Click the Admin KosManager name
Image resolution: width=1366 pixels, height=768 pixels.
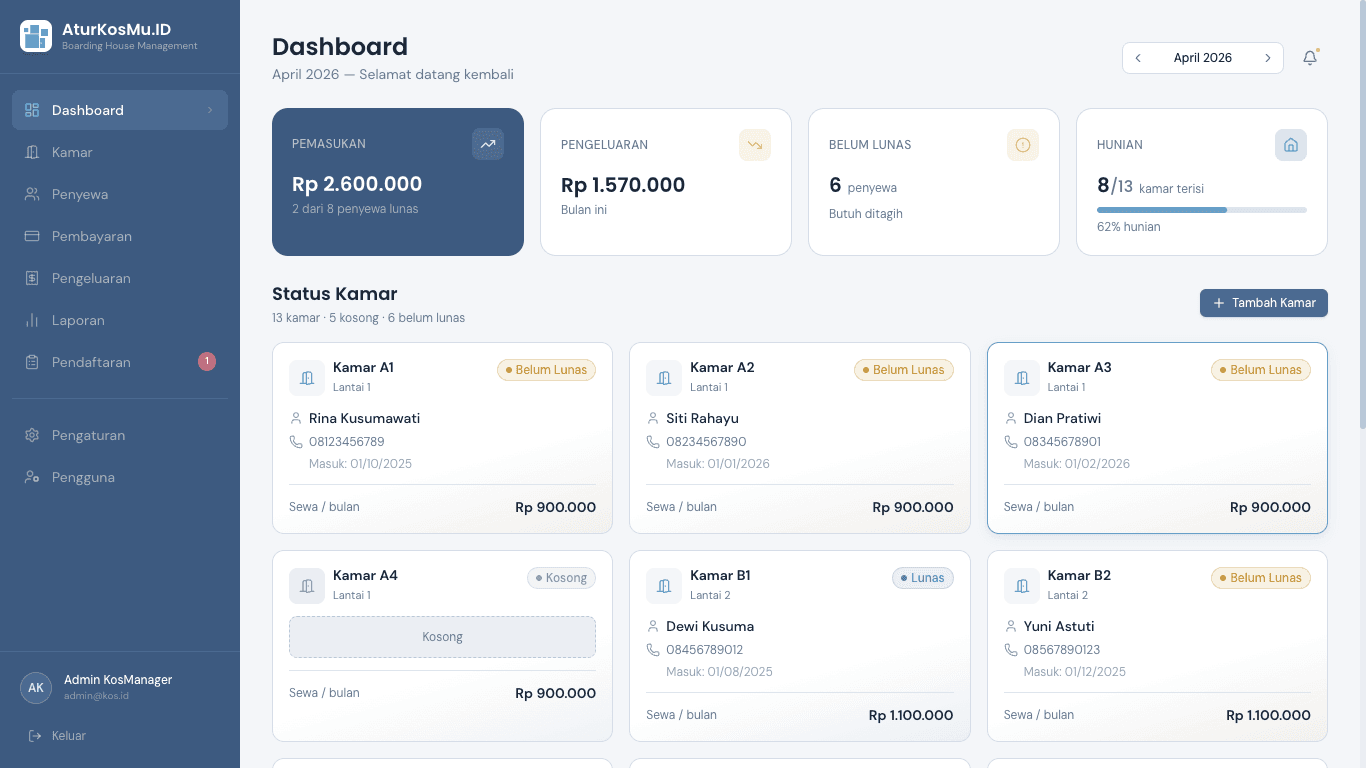point(118,680)
